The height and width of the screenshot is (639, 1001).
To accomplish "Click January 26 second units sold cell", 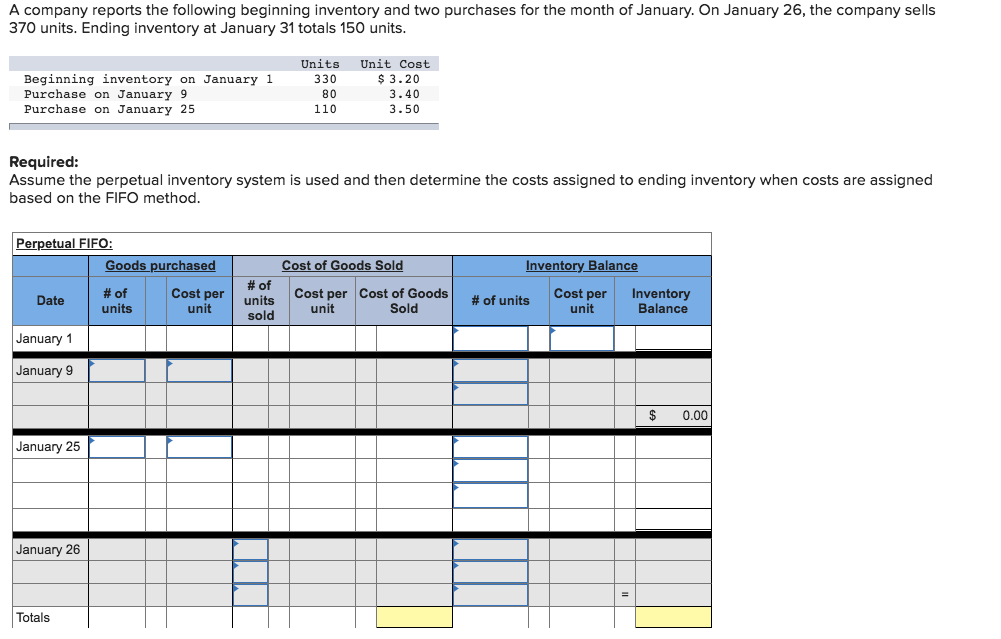I will [x=250, y=572].
